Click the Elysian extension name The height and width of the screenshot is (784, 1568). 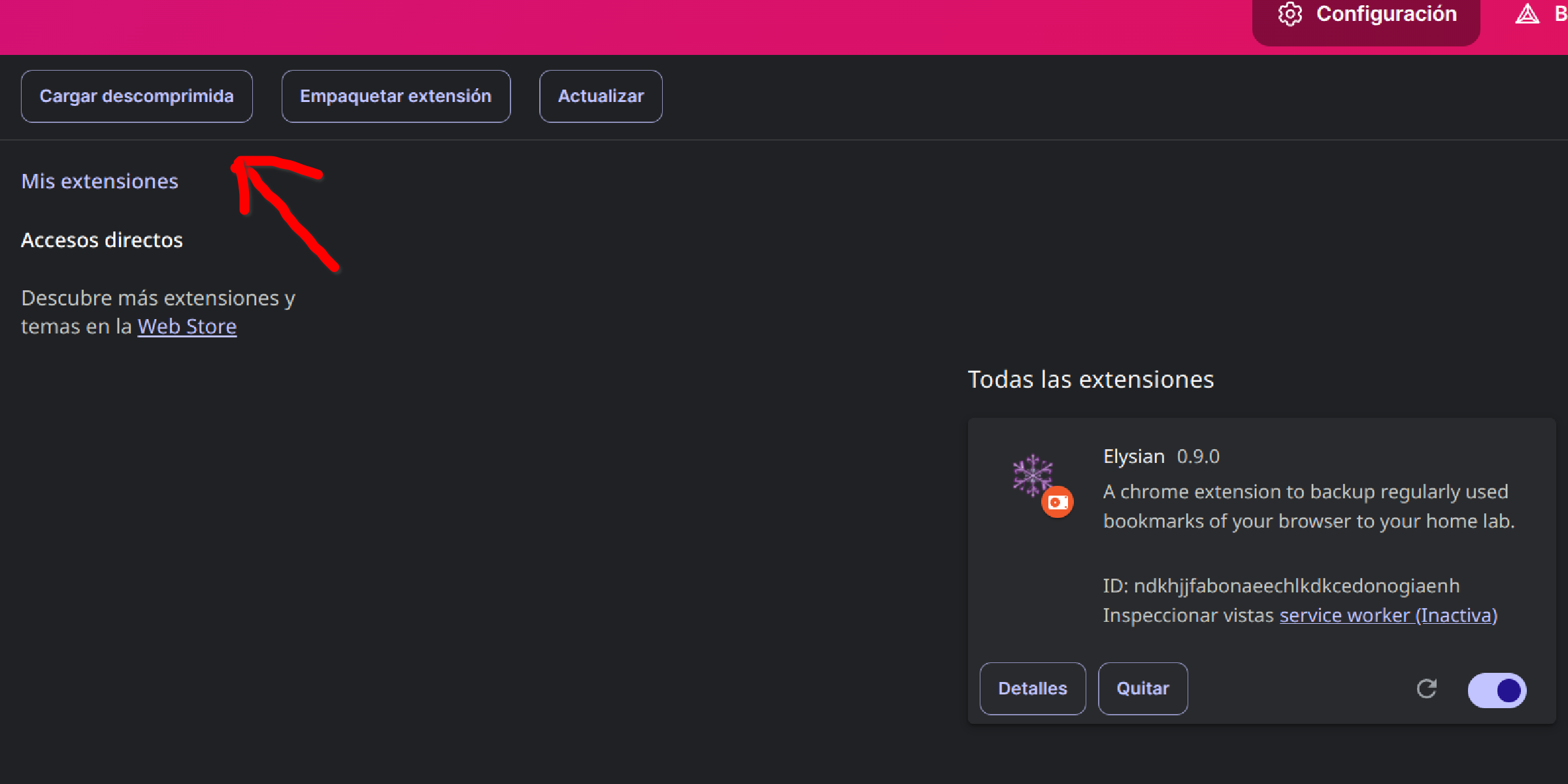1133,456
